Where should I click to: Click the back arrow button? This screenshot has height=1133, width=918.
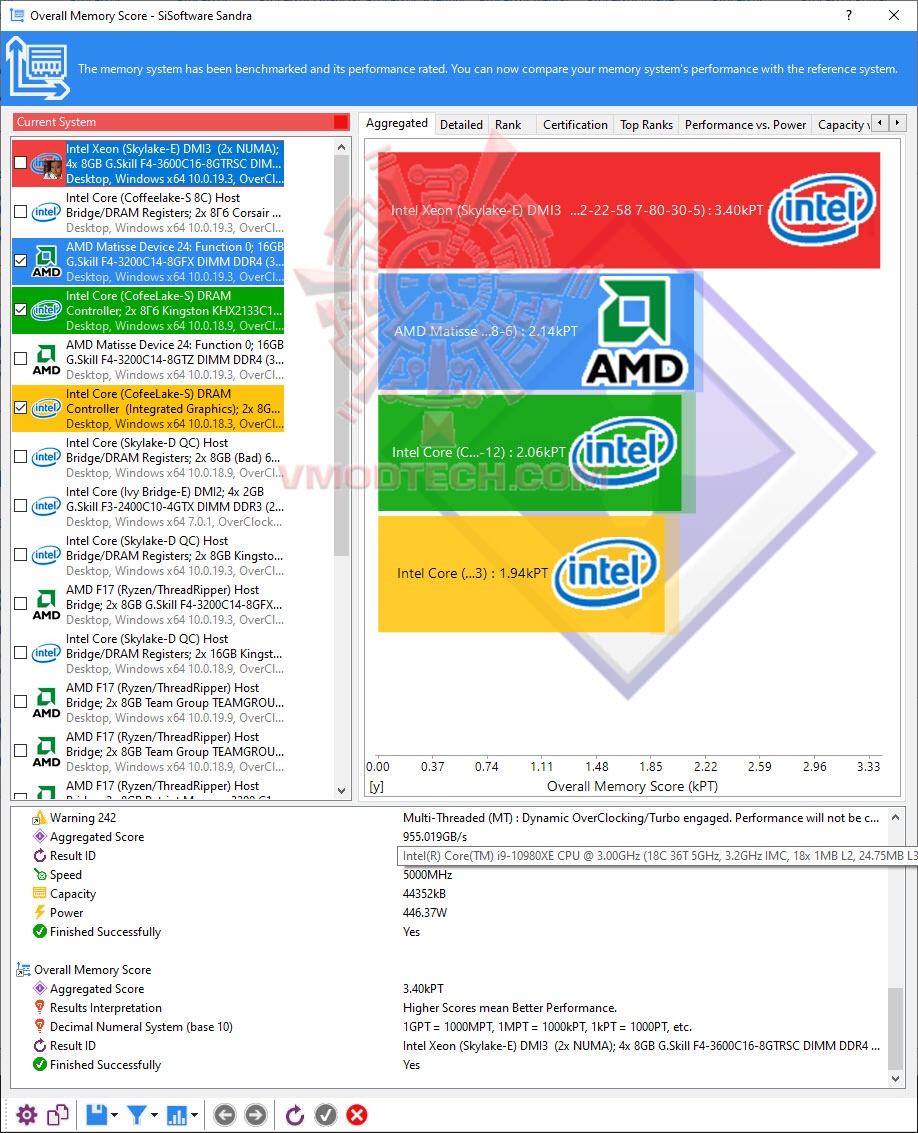click(x=225, y=1115)
